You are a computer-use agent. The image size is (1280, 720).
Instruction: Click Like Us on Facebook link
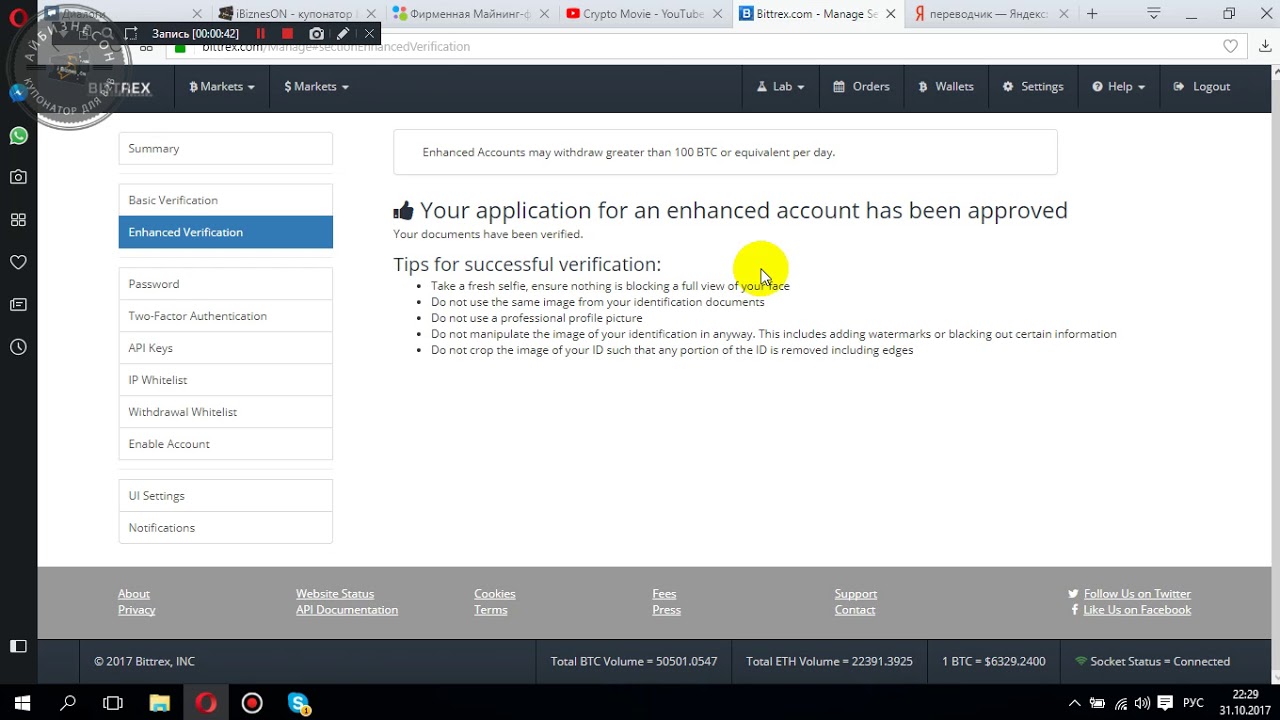click(x=1137, y=610)
